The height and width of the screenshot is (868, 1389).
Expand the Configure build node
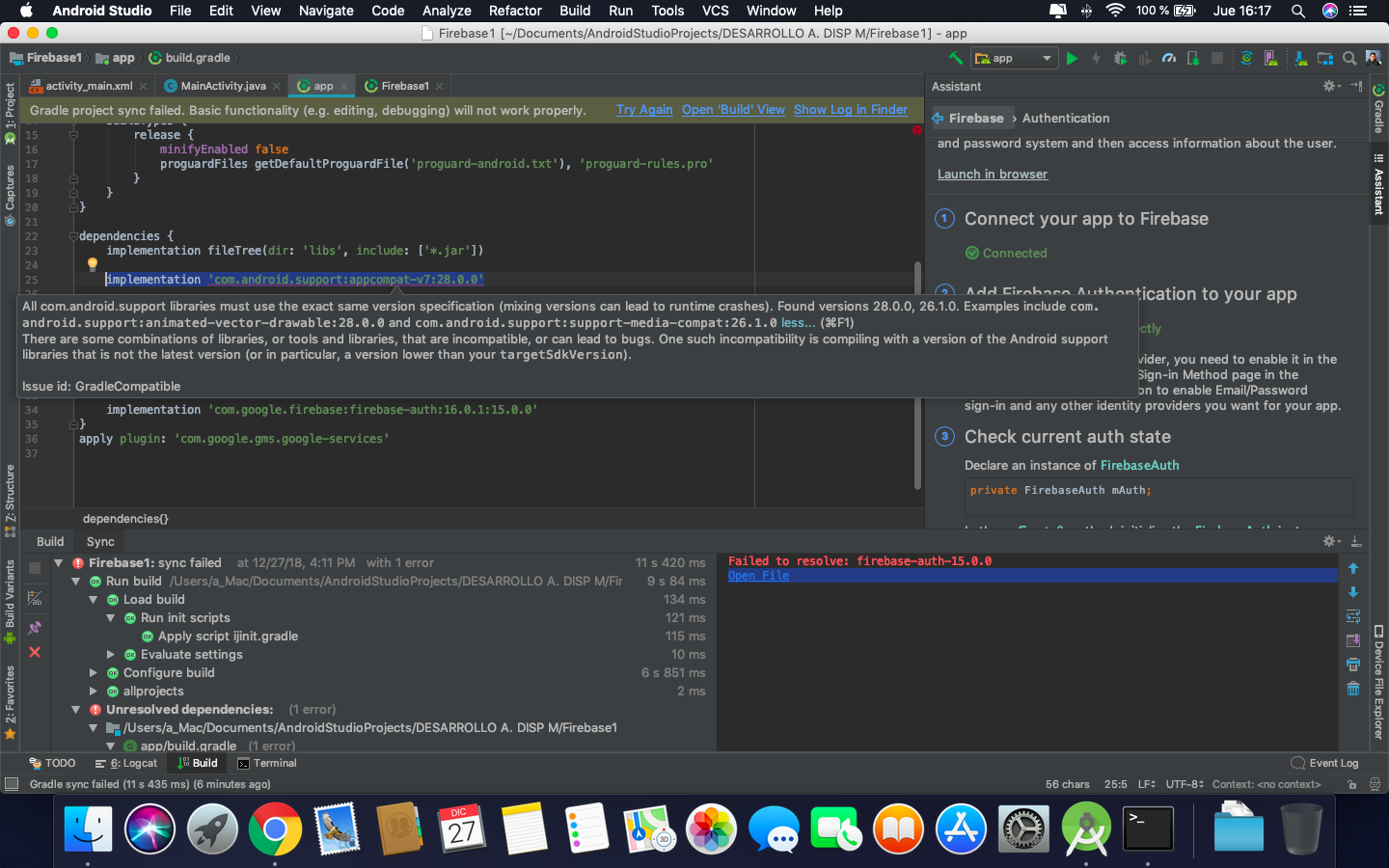pos(94,672)
